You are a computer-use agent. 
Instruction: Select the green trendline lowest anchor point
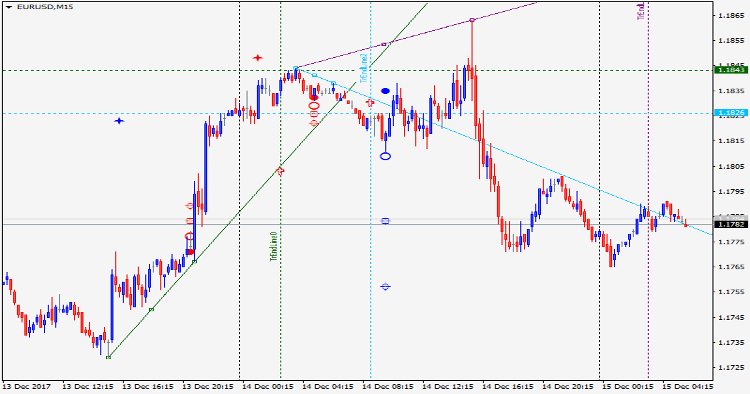109,357
